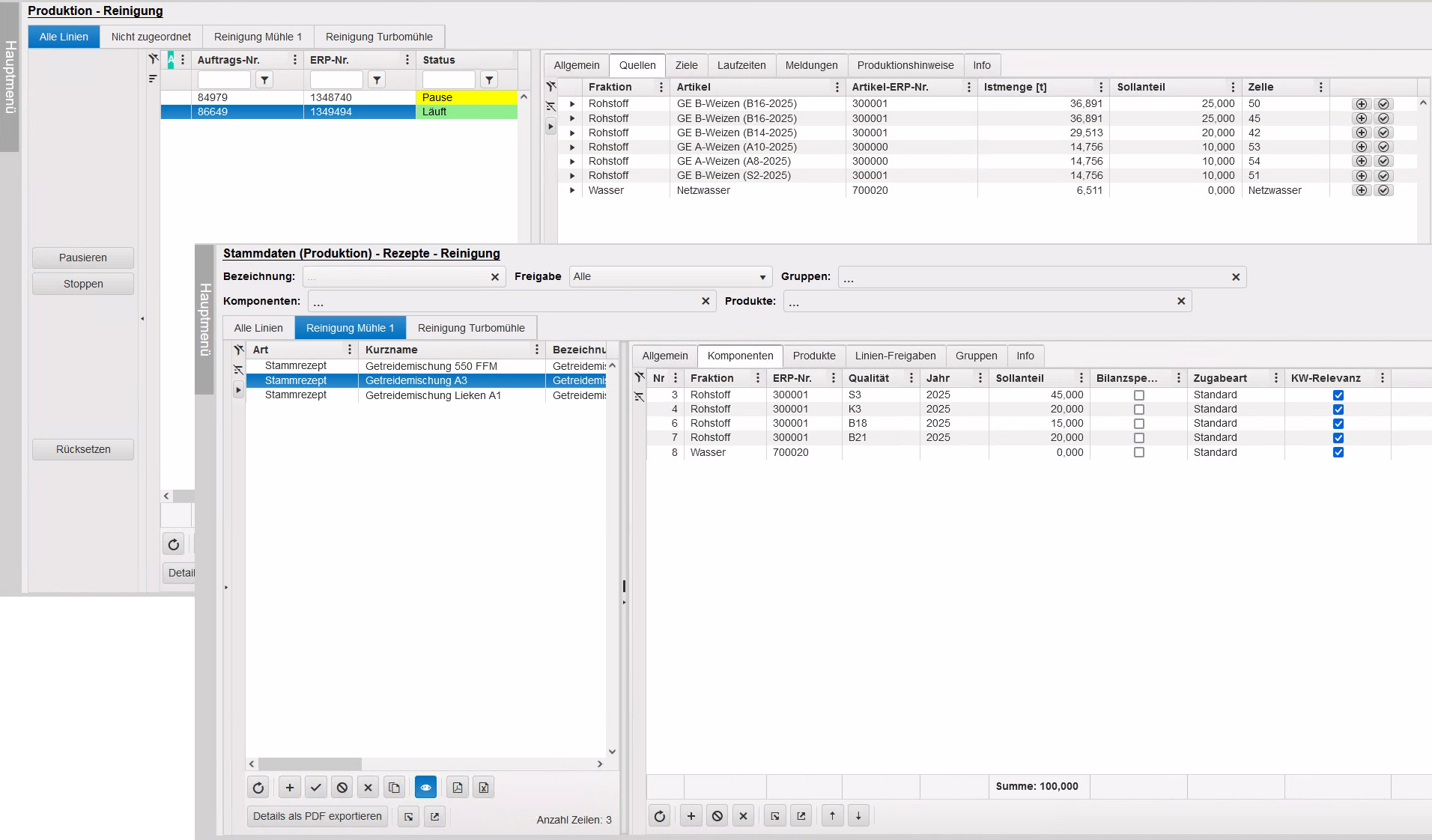This screenshot has height=840, width=1432.
Task: Move the selected component down
Action: pyautogui.click(x=859, y=816)
